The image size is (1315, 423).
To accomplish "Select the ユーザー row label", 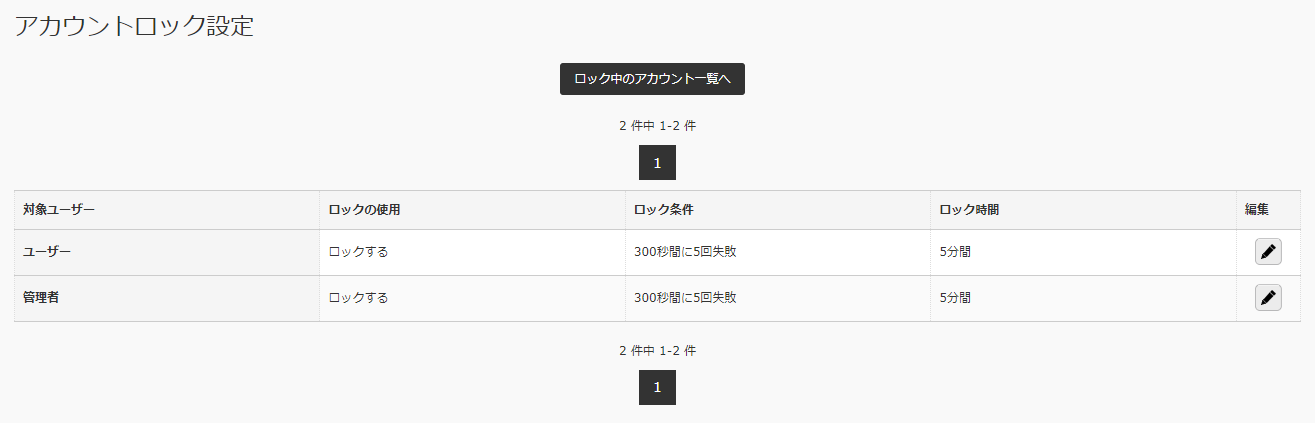I will [47, 252].
